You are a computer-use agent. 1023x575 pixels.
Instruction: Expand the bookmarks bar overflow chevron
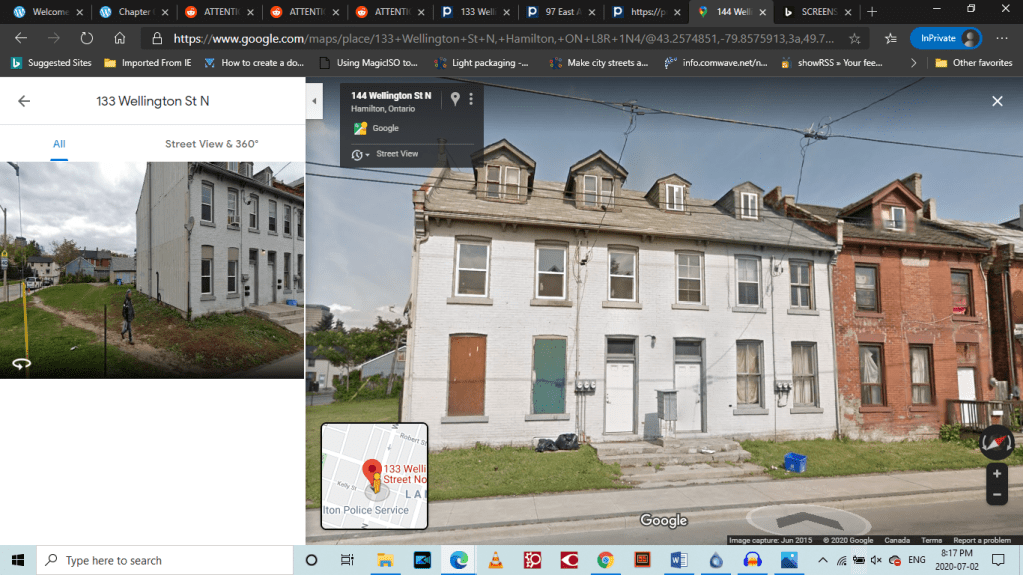[913, 62]
